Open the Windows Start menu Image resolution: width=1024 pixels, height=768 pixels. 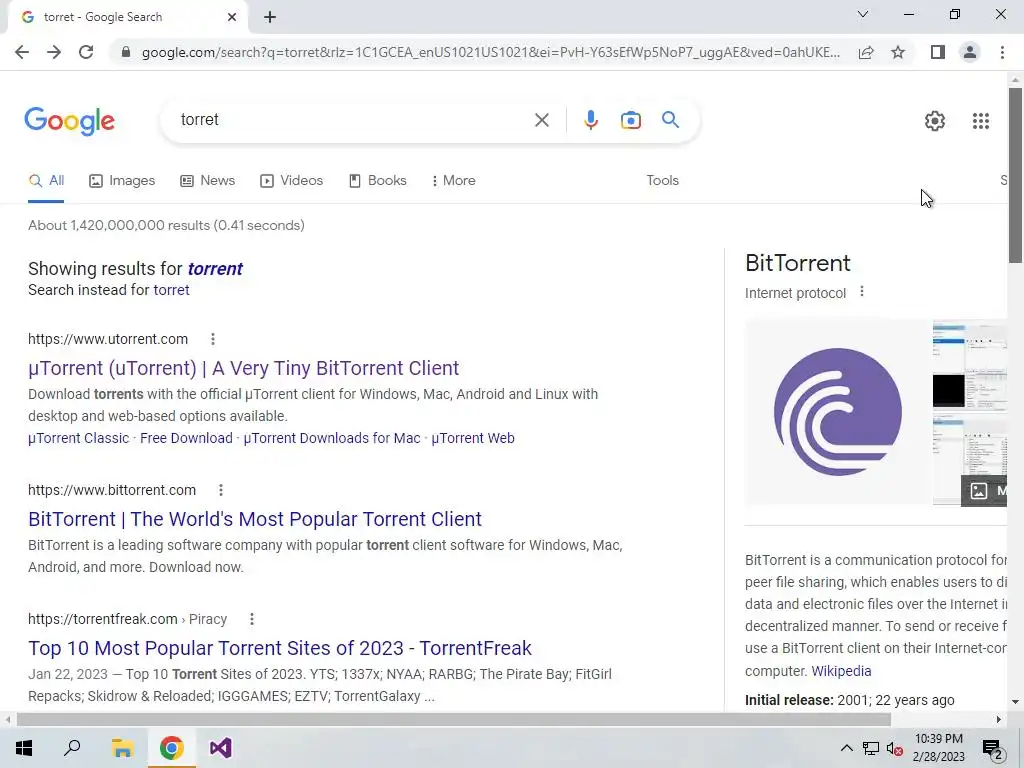pos(24,748)
